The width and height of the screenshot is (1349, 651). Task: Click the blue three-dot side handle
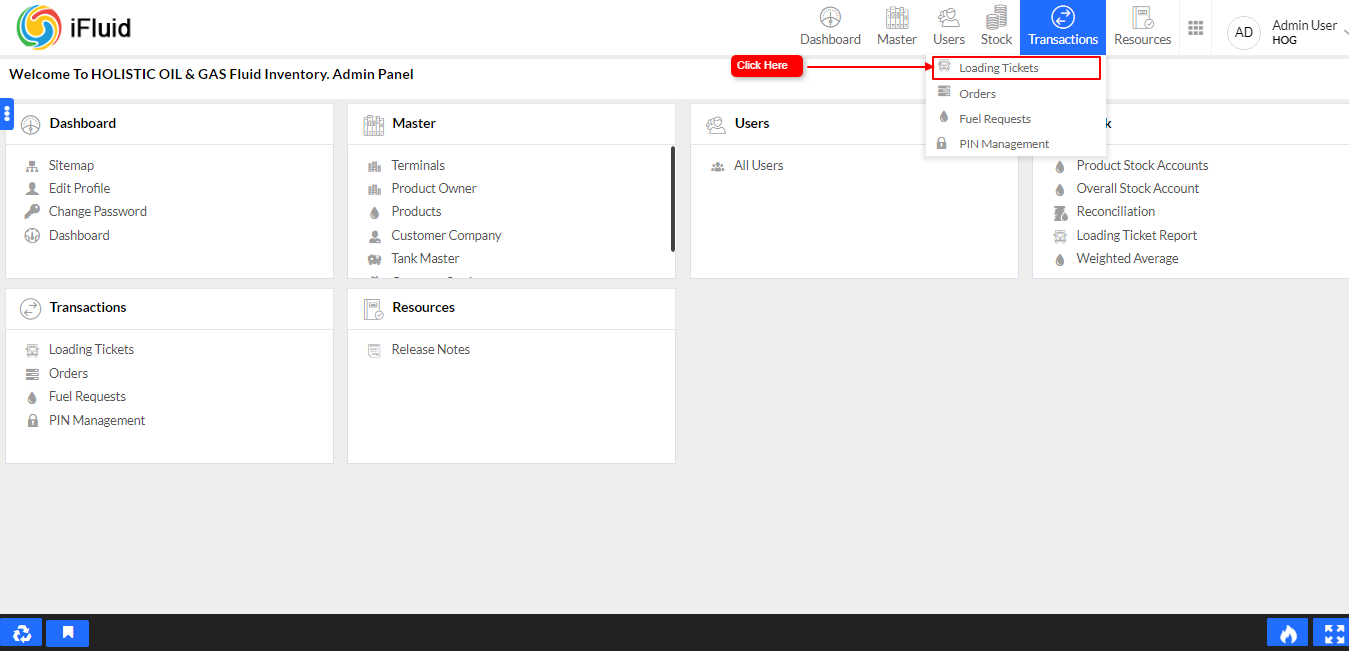(6, 114)
